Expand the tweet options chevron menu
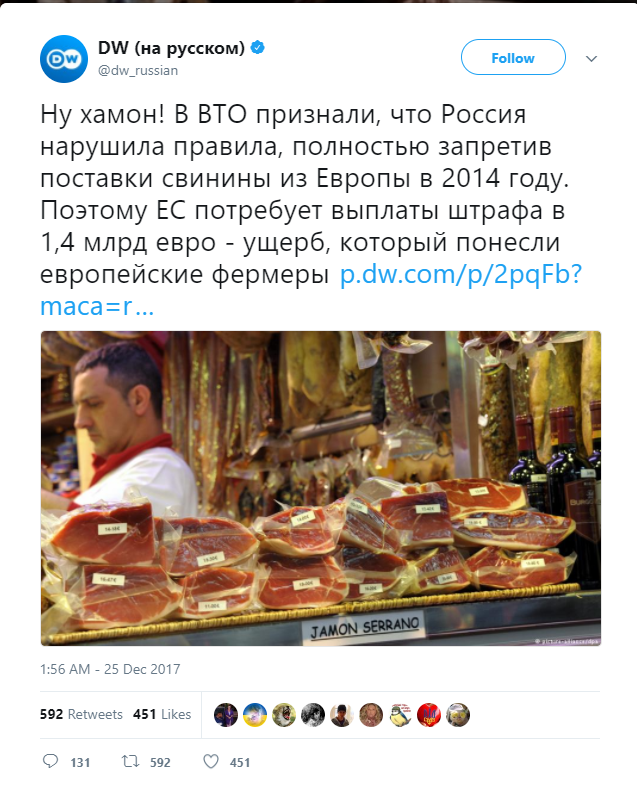The width and height of the screenshot is (637, 793). (592, 59)
